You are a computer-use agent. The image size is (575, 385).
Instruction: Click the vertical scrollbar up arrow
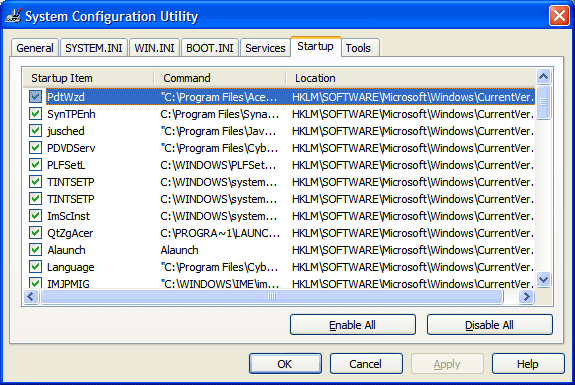[x=543, y=77]
